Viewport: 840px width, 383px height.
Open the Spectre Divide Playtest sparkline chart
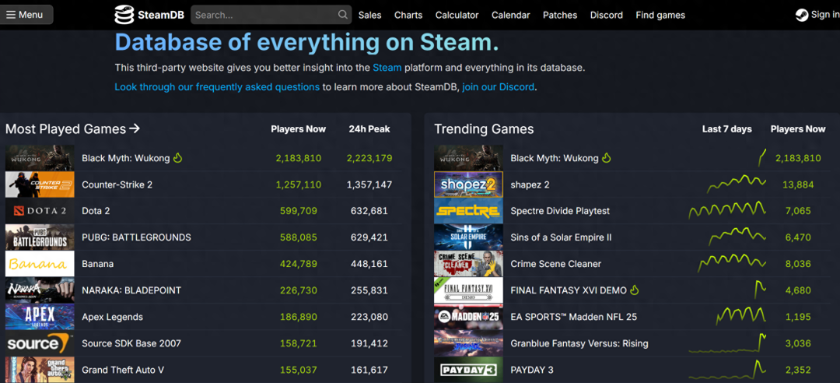point(728,211)
